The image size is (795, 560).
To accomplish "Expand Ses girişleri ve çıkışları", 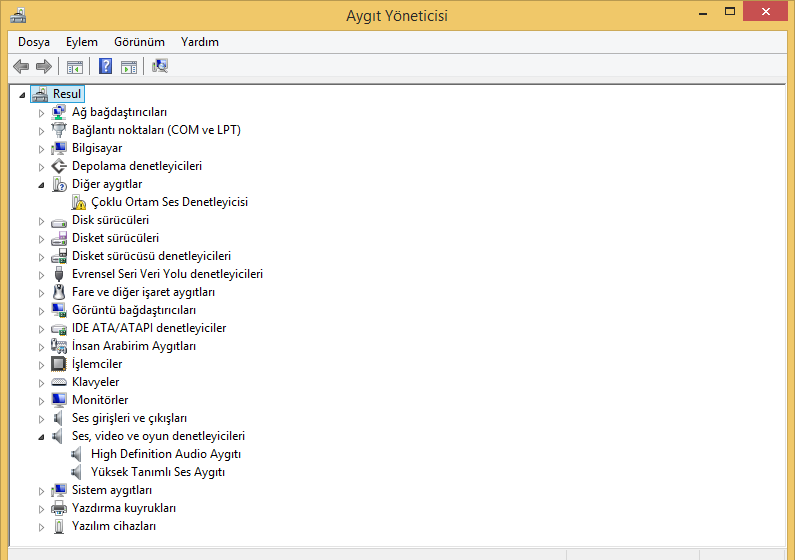I will pos(41,419).
